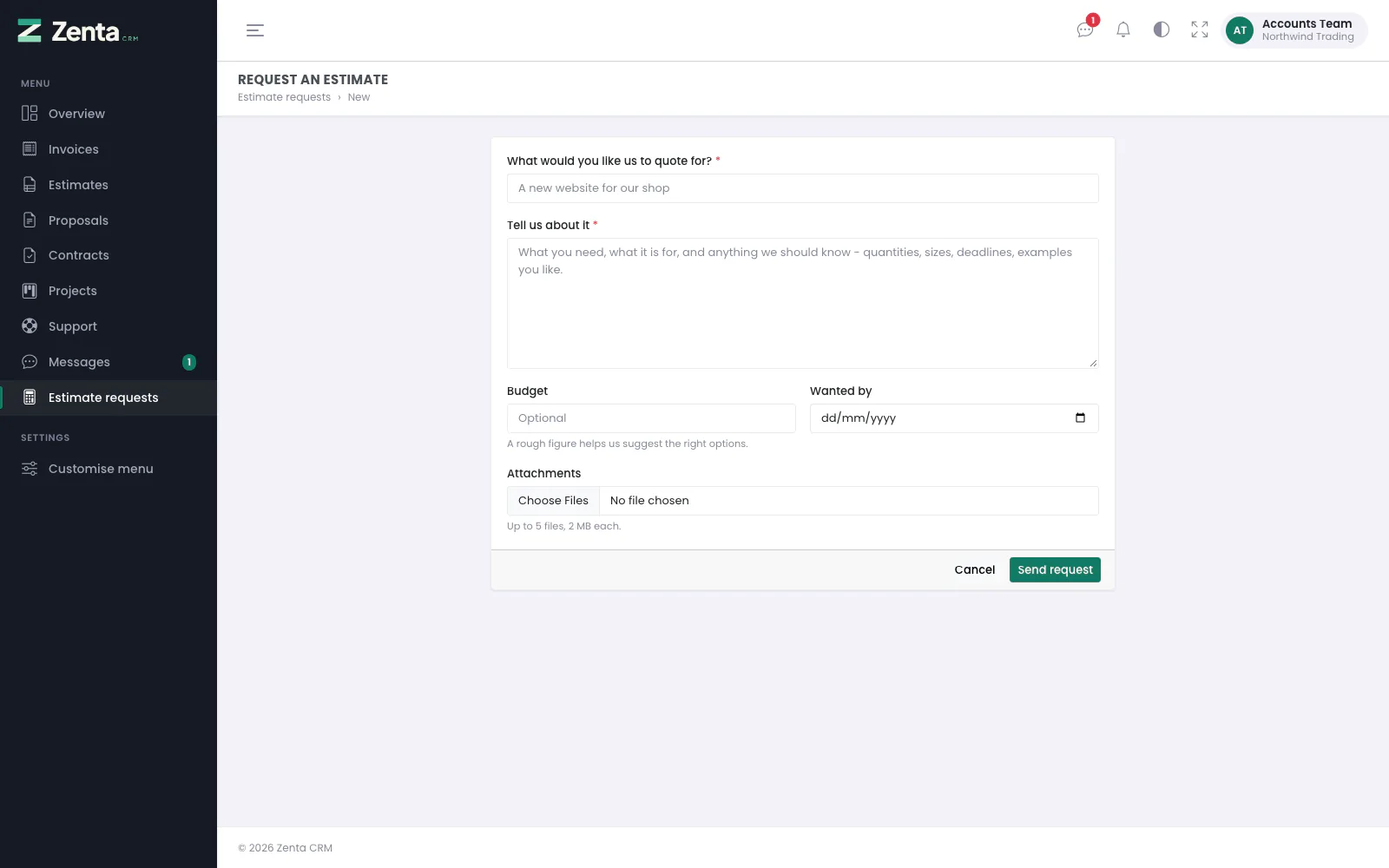1389x868 pixels.
Task: Open the calendar picker icon in Wanted by
Action: 1080,418
